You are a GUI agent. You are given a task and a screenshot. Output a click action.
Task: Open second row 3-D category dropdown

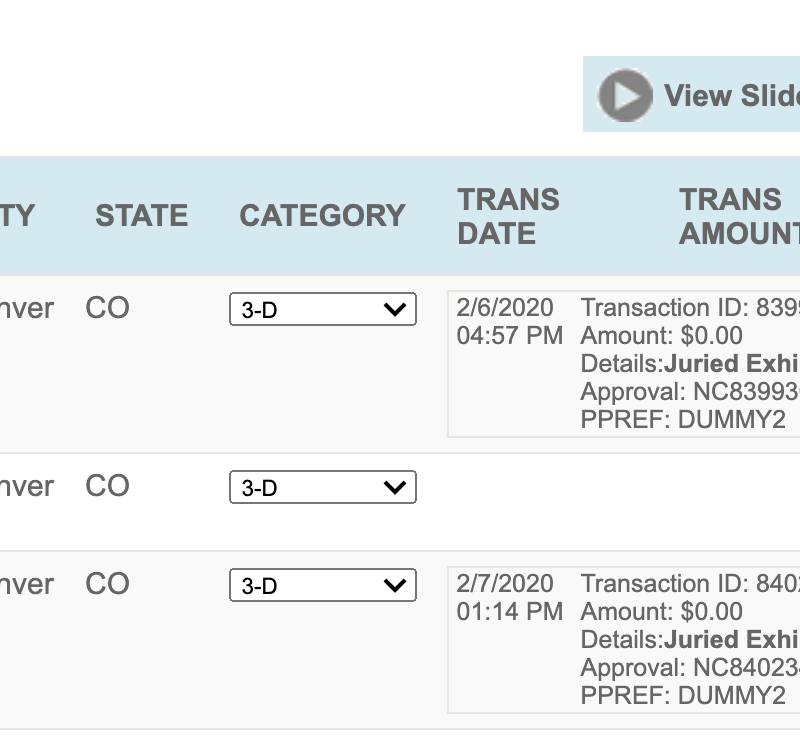point(323,487)
